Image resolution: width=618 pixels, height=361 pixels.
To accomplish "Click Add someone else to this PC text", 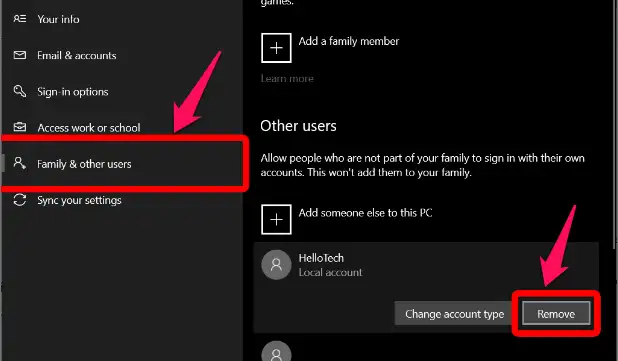I will click(365, 213).
